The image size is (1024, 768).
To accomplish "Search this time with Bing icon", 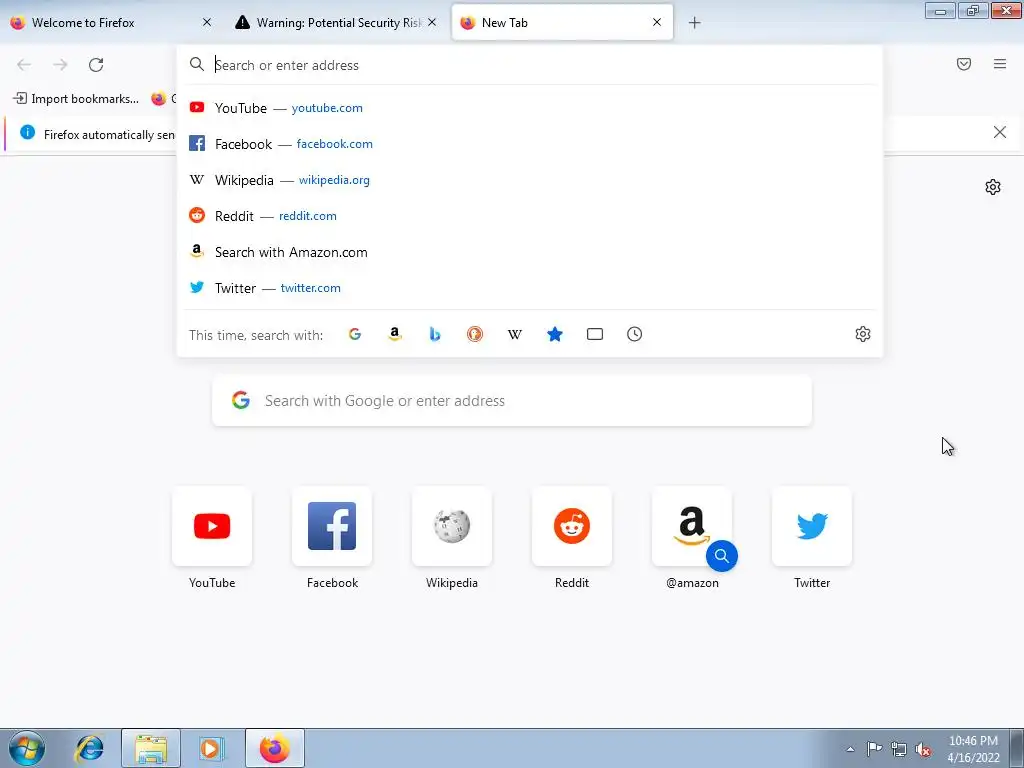I will [435, 334].
